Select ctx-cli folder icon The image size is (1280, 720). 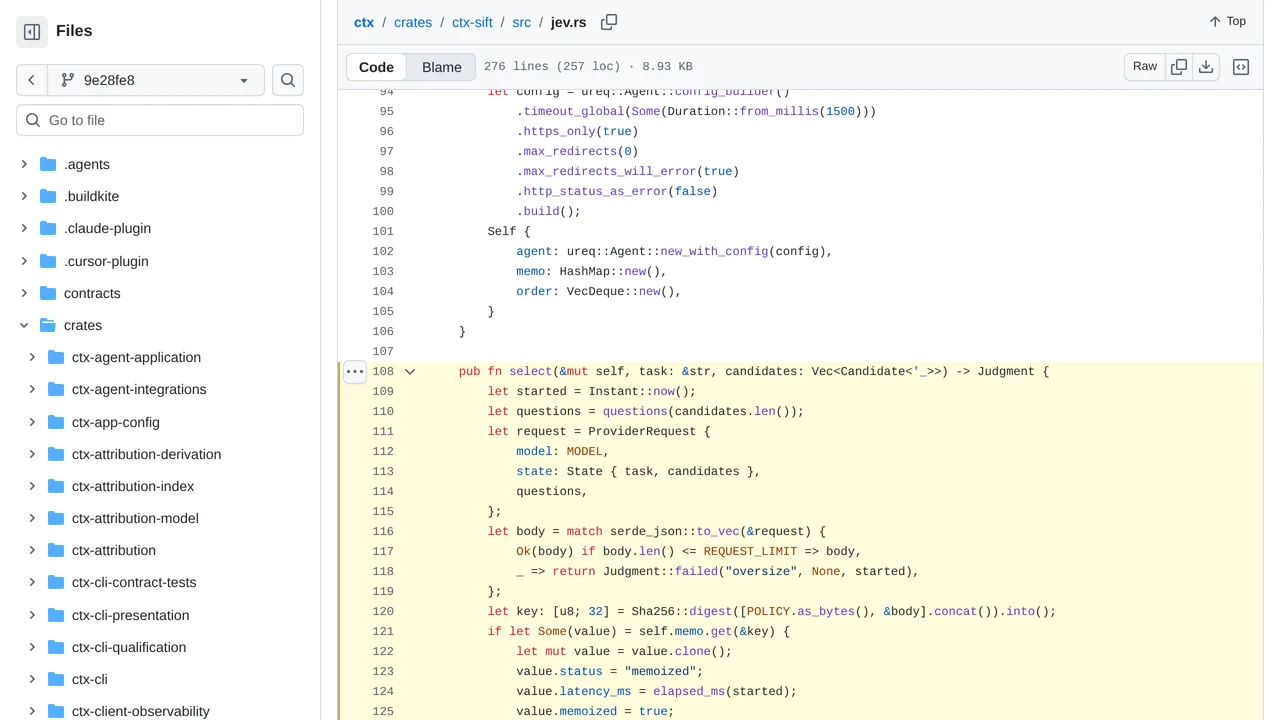(56, 679)
